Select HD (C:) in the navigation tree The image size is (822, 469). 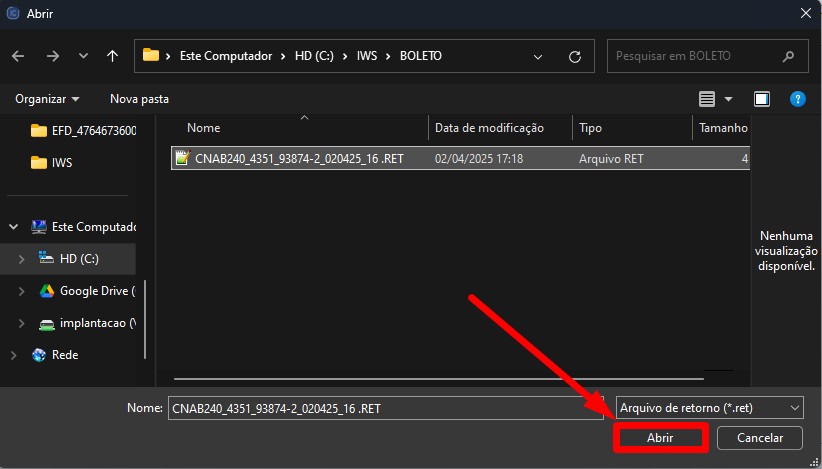point(69,259)
